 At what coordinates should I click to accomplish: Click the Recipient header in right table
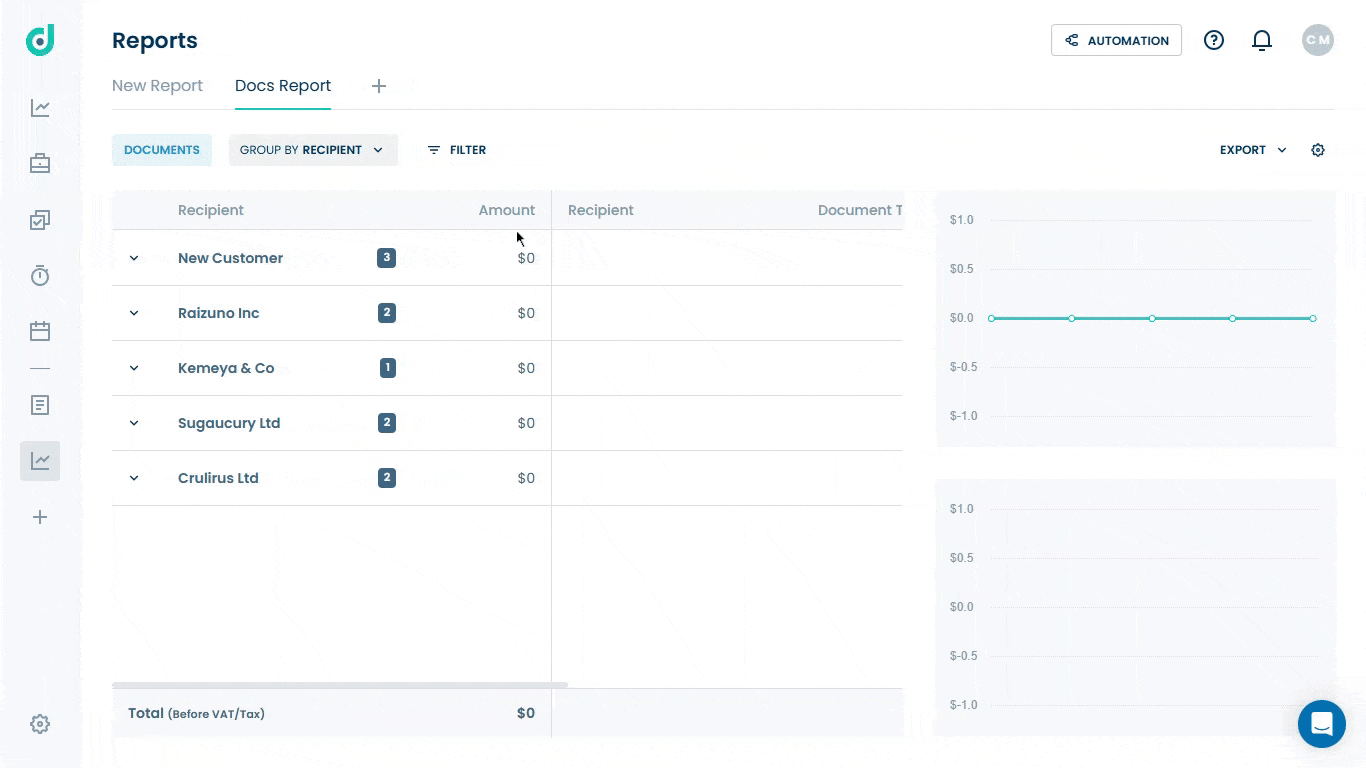click(x=601, y=210)
